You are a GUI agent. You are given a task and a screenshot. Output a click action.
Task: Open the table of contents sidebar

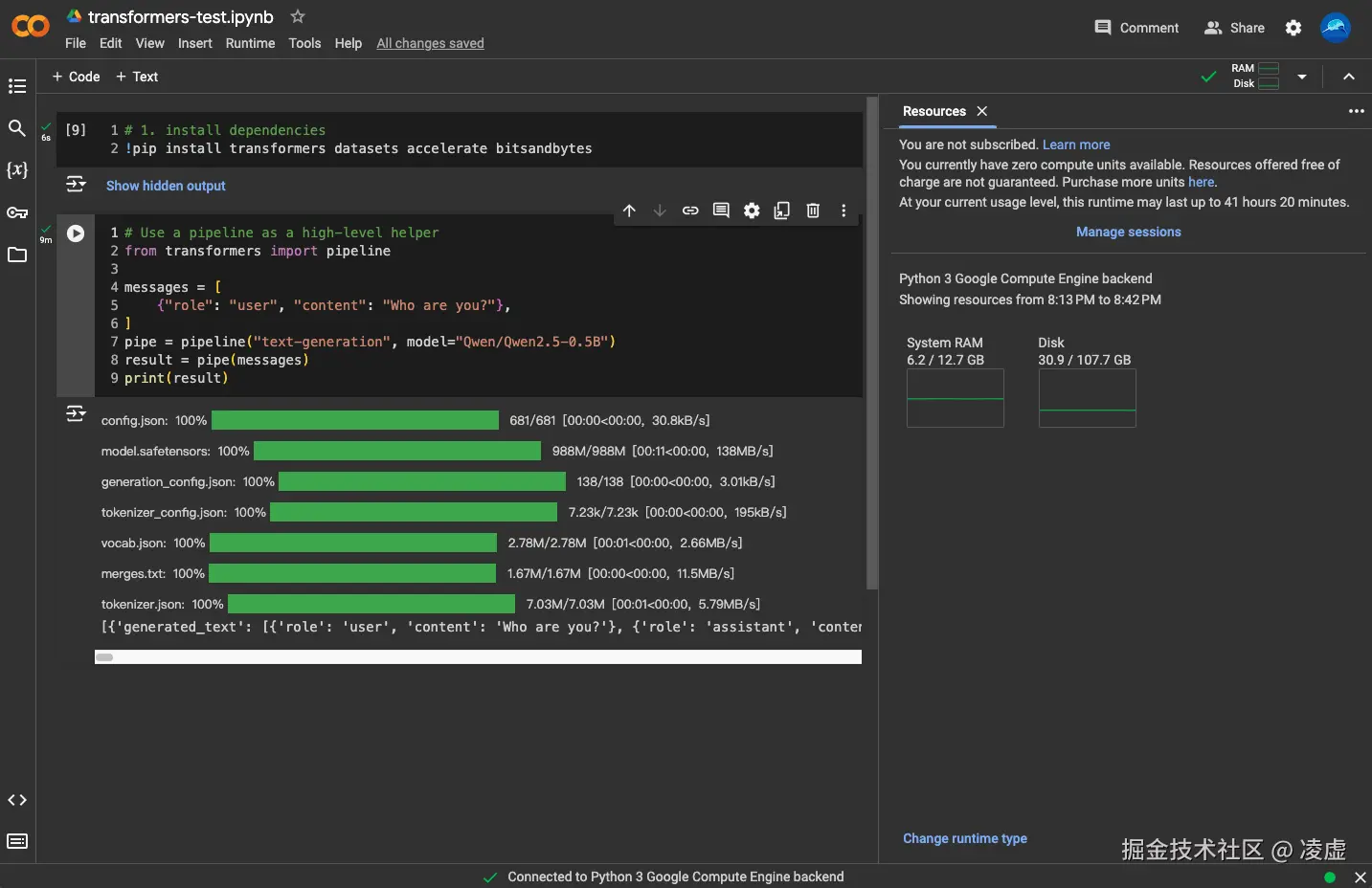[x=16, y=86]
